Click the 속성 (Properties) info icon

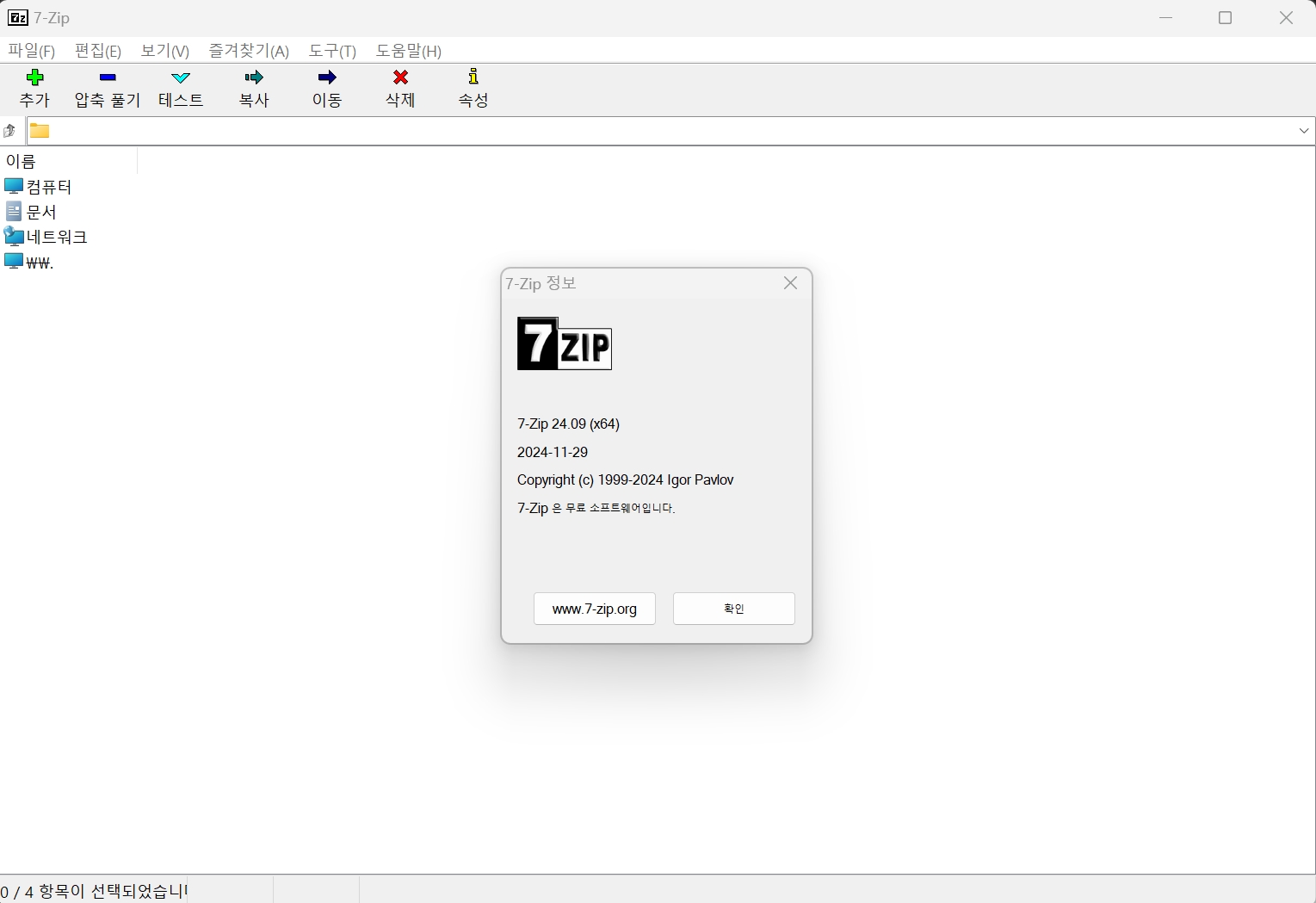tap(473, 77)
